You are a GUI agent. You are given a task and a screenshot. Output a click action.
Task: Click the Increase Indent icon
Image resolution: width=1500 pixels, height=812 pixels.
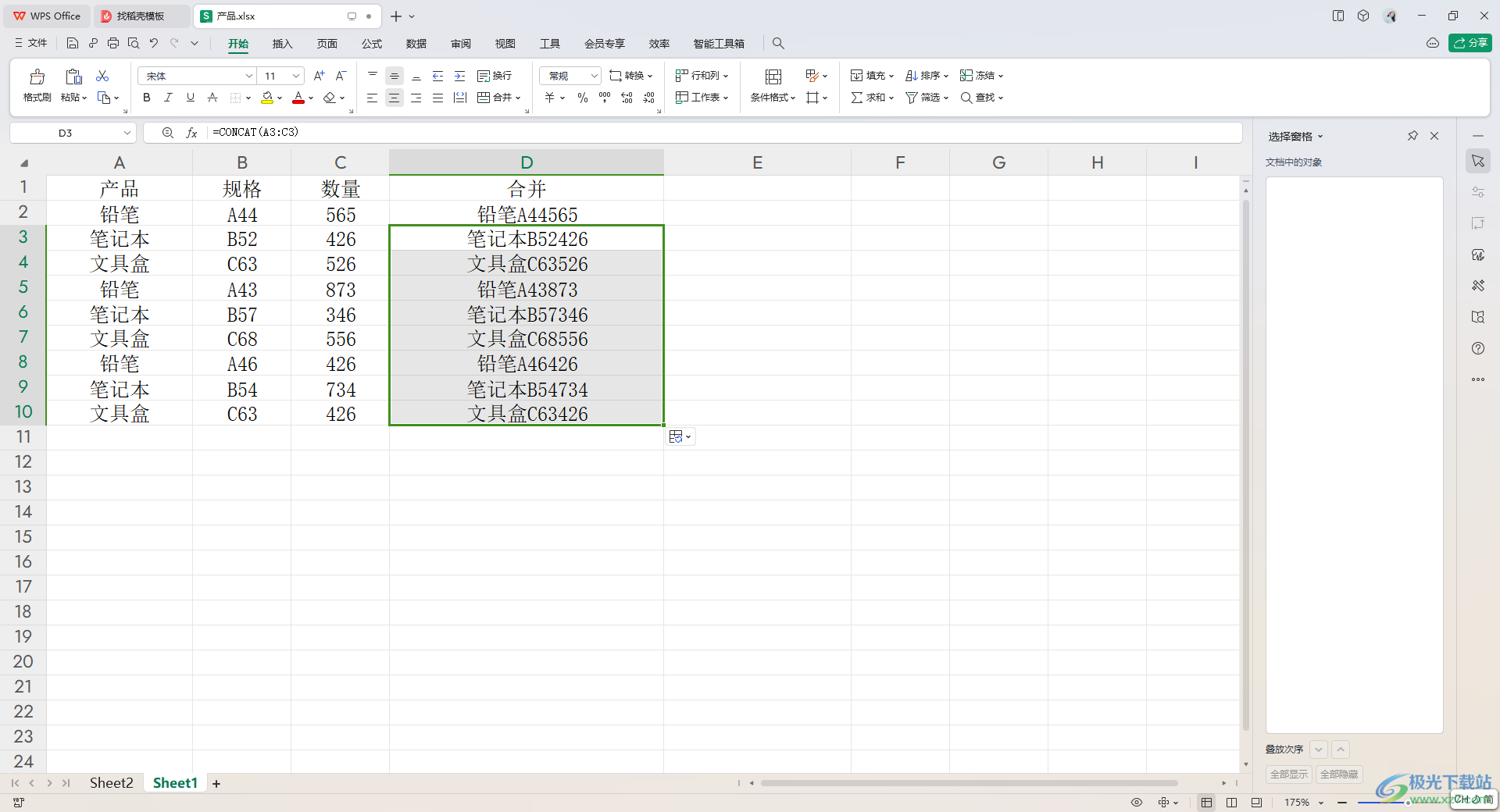(x=460, y=76)
